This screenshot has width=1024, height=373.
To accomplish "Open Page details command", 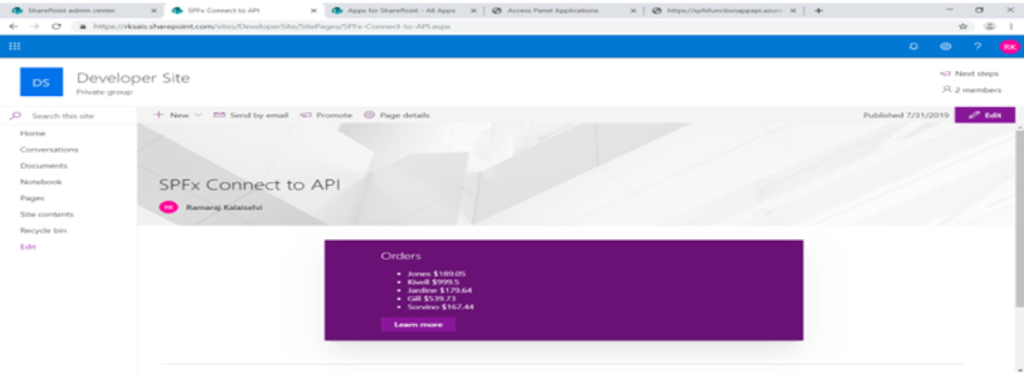I will point(396,115).
